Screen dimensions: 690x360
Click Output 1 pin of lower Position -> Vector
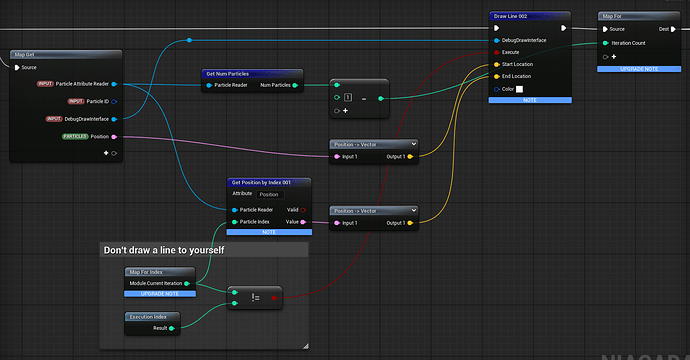pyautogui.click(x=410, y=223)
